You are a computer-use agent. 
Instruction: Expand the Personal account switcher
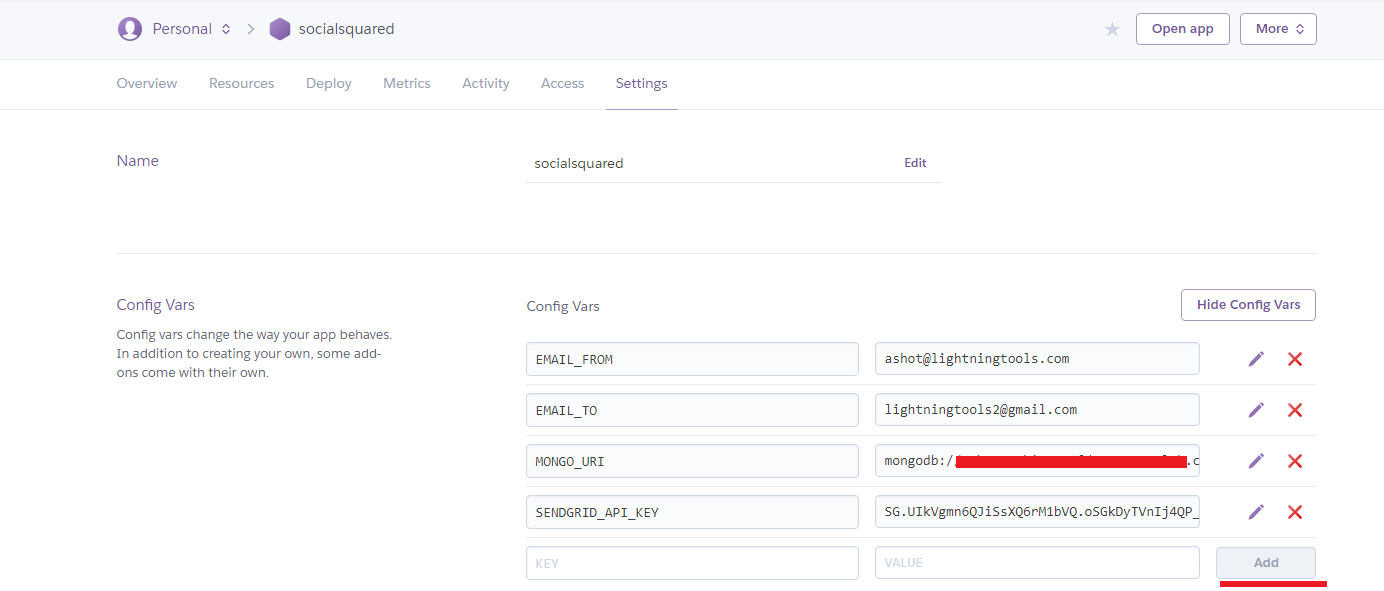tap(226, 29)
